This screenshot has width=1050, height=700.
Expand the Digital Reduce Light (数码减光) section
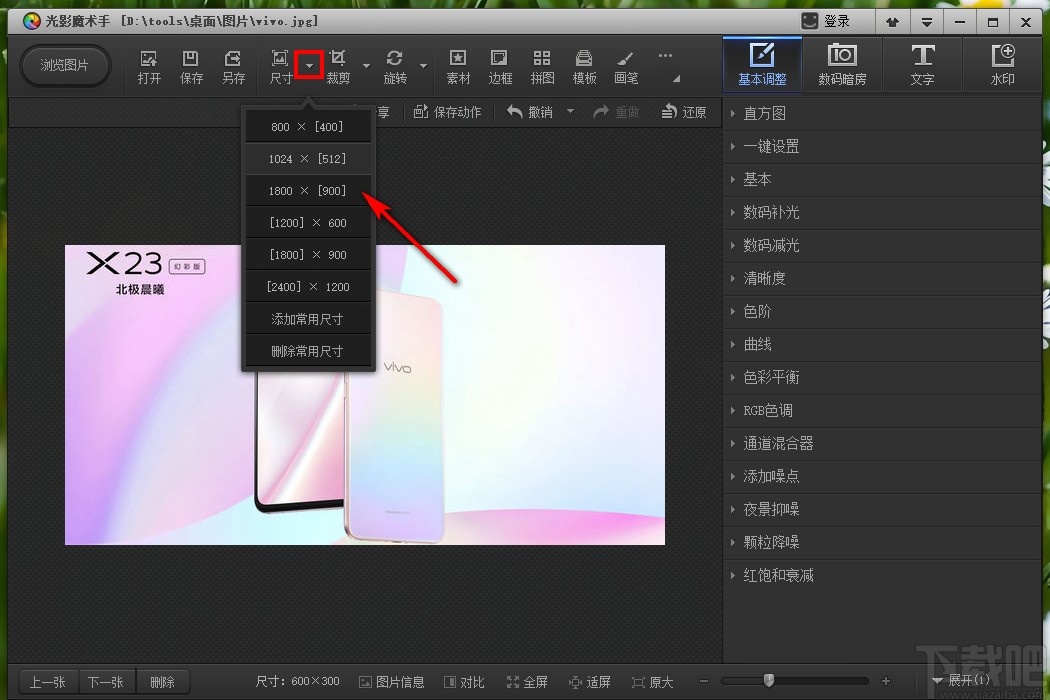tap(883, 245)
